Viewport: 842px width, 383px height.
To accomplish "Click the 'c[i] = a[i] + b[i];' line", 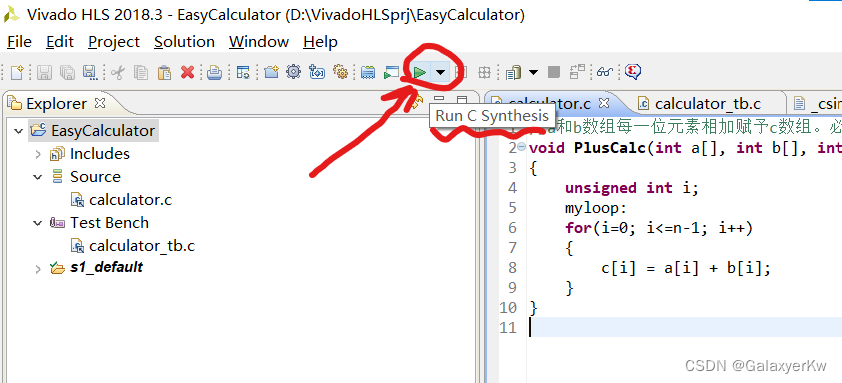I will [x=686, y=268].
